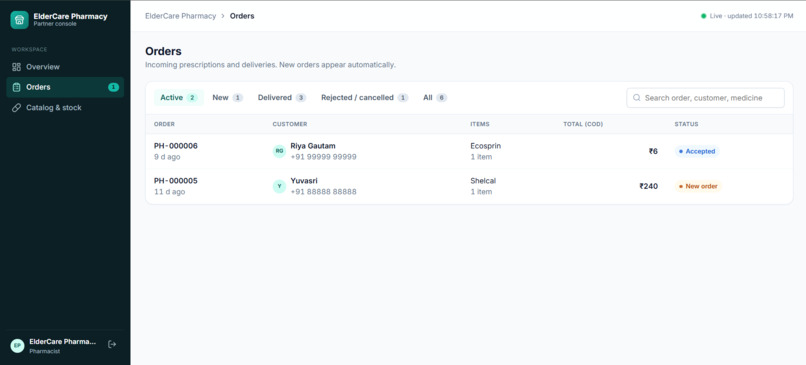Click the TOTAL (COD) column header
The image size is (806, 365).
(x=583, y=124)
